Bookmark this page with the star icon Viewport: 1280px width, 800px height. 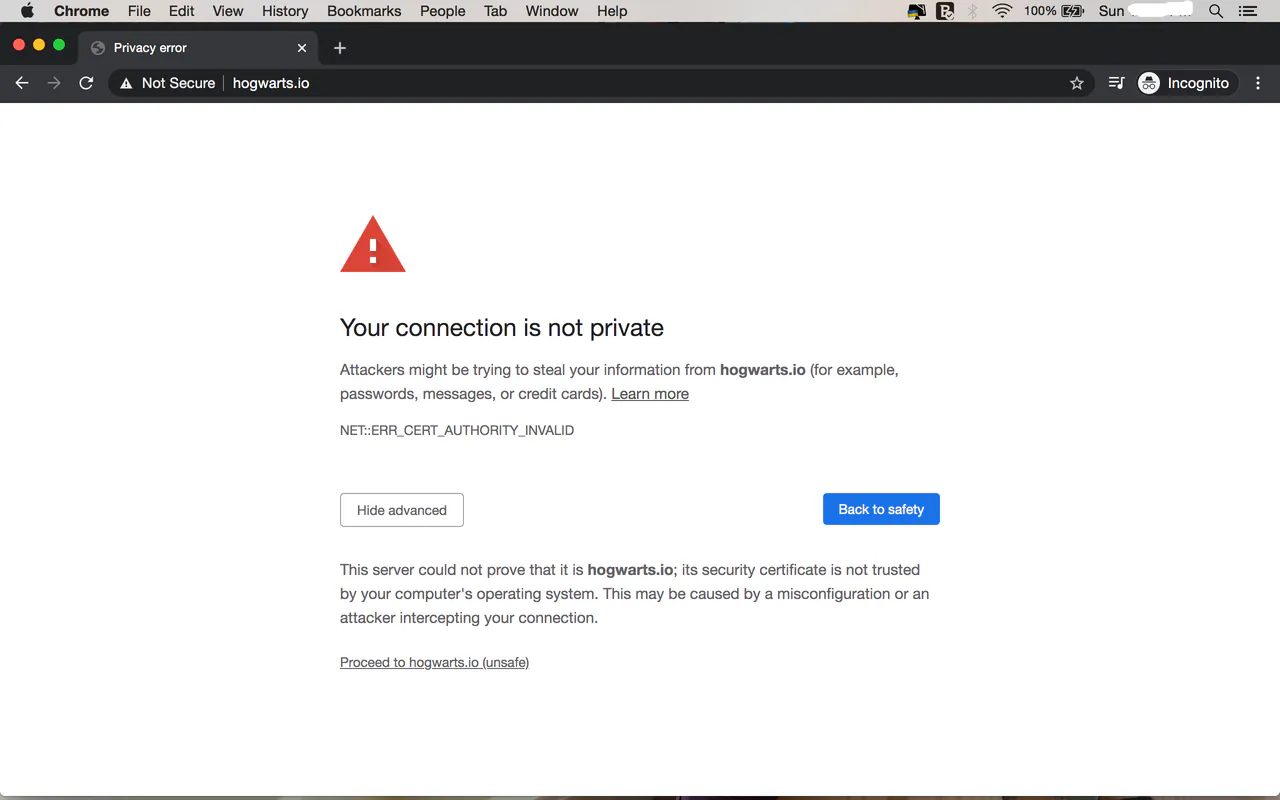pos(1077,83)
